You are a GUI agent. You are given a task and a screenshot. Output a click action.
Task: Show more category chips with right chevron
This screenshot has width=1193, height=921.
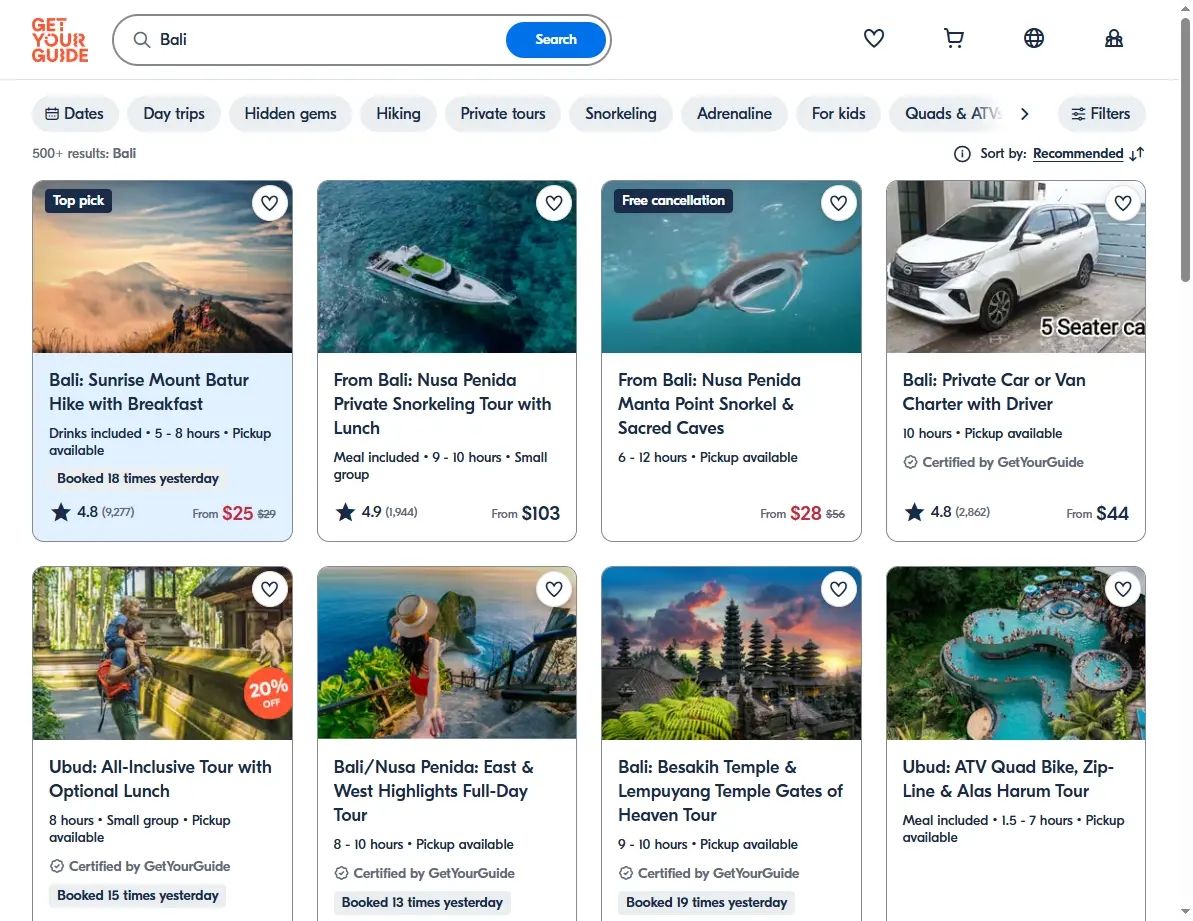click(1025, 114)
